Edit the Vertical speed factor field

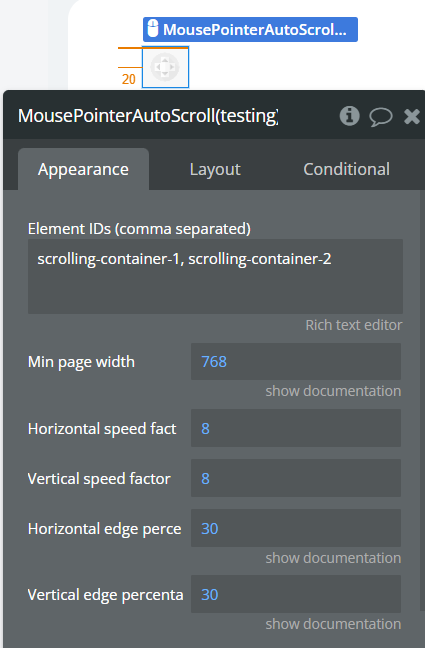(x=296, y=478)
